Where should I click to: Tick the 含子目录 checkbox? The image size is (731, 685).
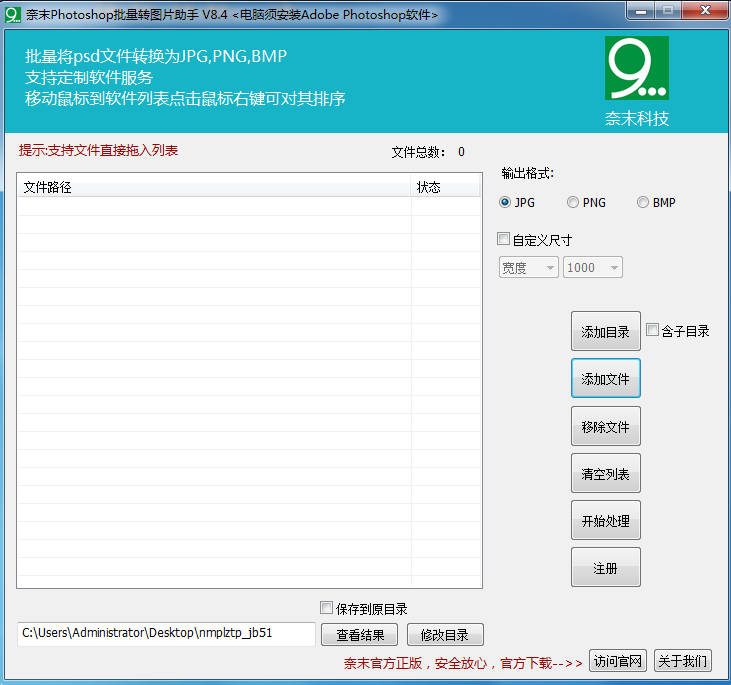coord(652,330)
